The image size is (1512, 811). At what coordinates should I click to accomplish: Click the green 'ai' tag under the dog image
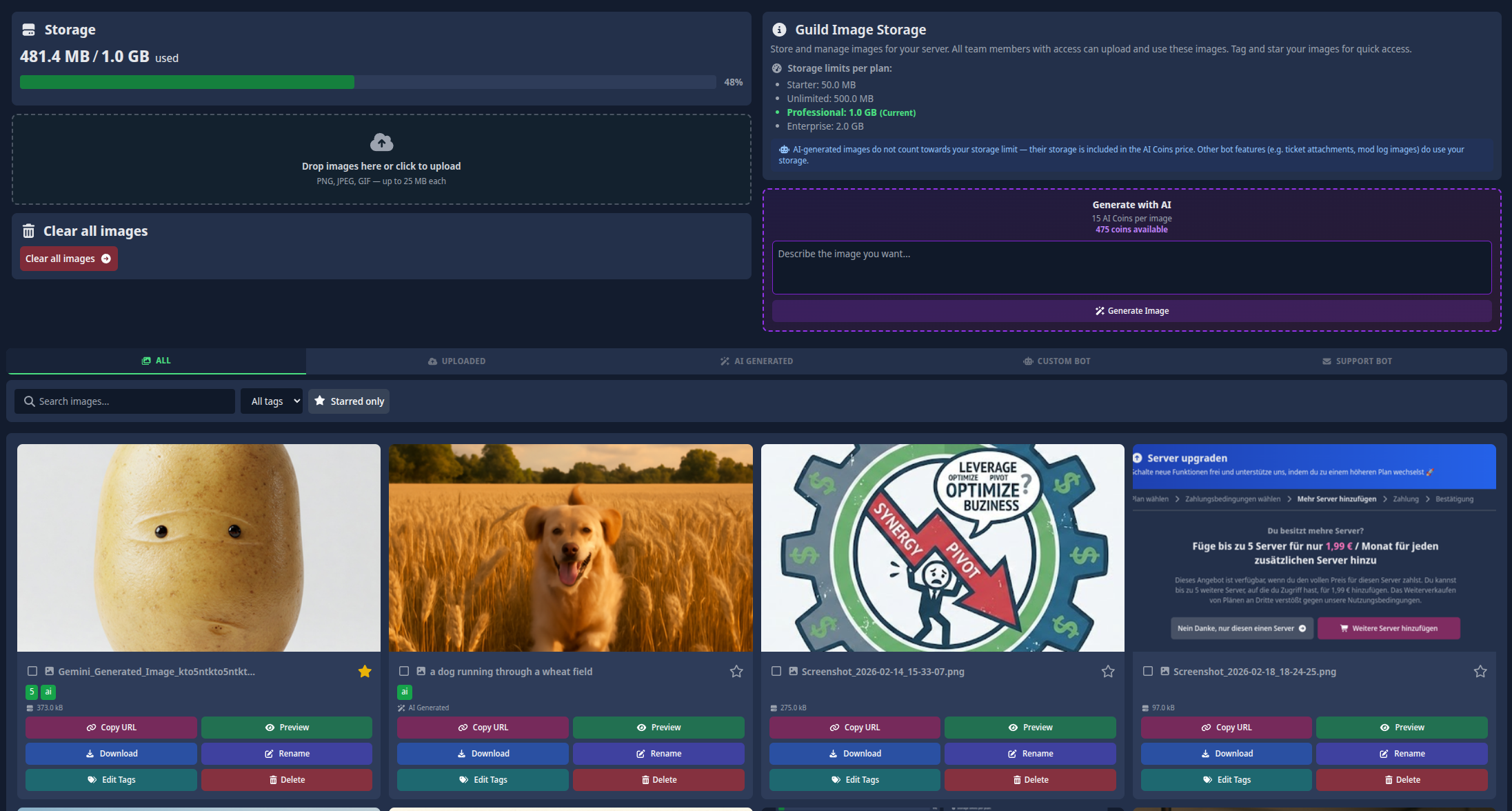pyautogui.click(x=404, y=692)
